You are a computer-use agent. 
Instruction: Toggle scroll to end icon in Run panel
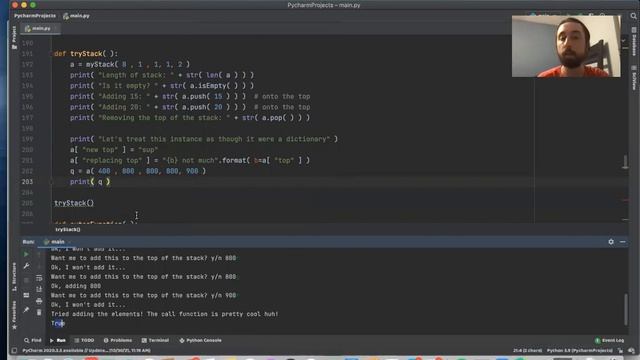pyautogui.click(x=39, y=289)
